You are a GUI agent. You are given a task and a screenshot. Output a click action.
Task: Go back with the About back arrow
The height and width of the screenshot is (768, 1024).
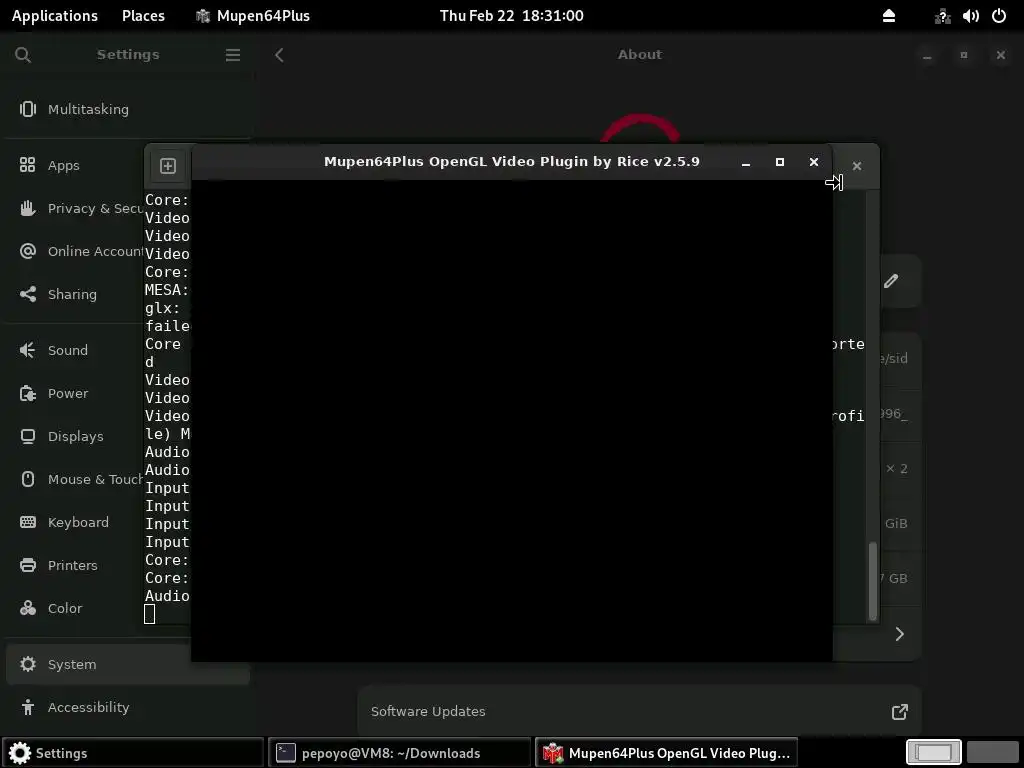coord(280,55)
